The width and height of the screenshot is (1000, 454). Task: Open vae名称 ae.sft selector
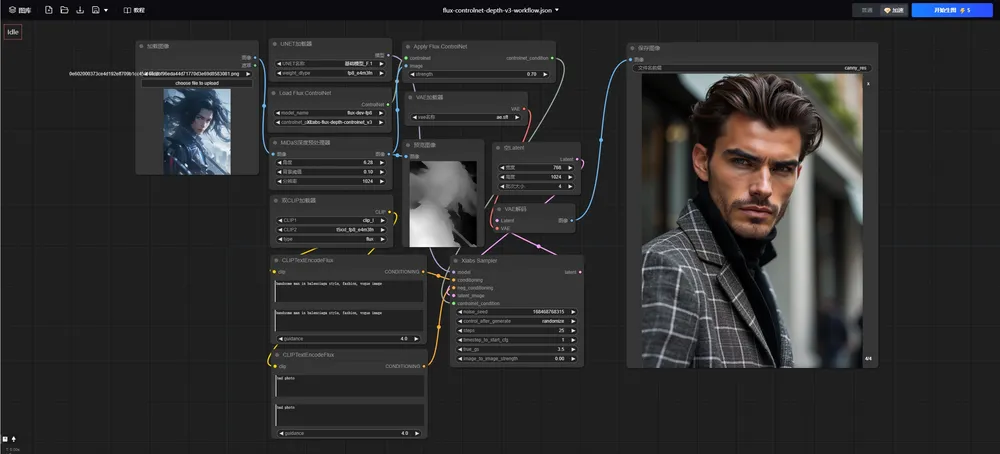pos(466,118)
